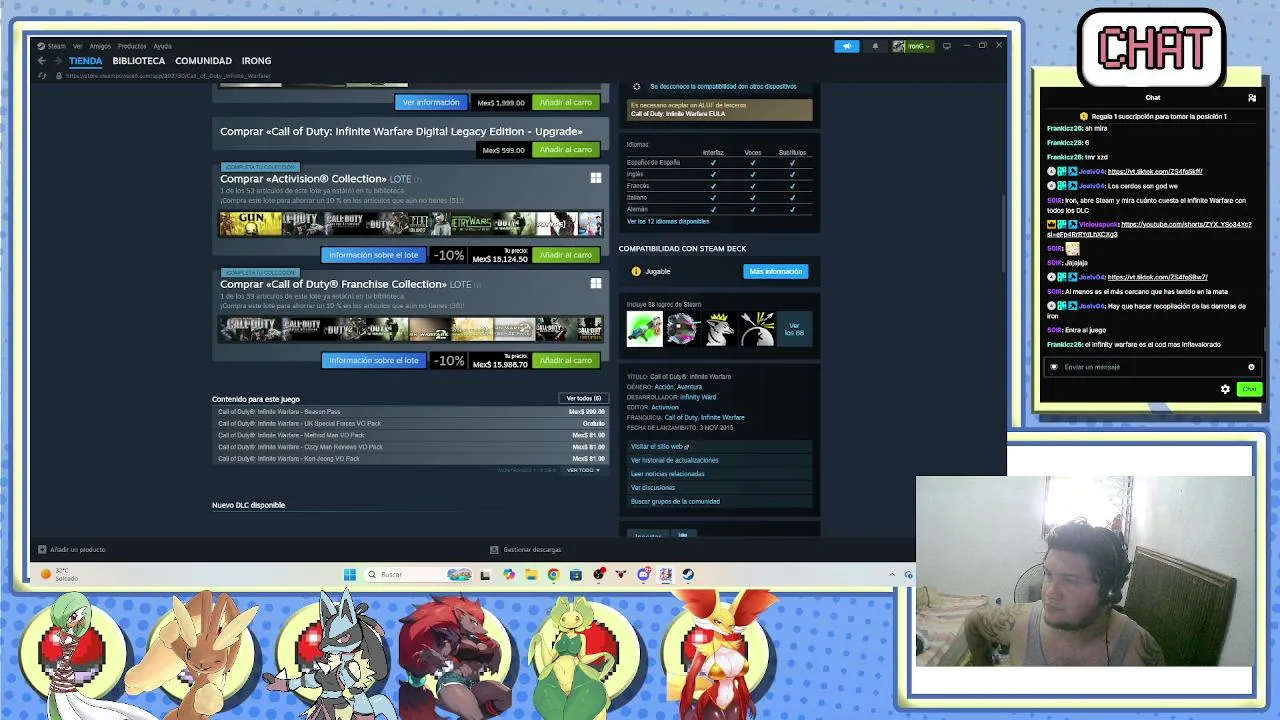Switch to the BIBLIOTECA tab
Screen dimensions: 1280x720
[x=139, y=61]
